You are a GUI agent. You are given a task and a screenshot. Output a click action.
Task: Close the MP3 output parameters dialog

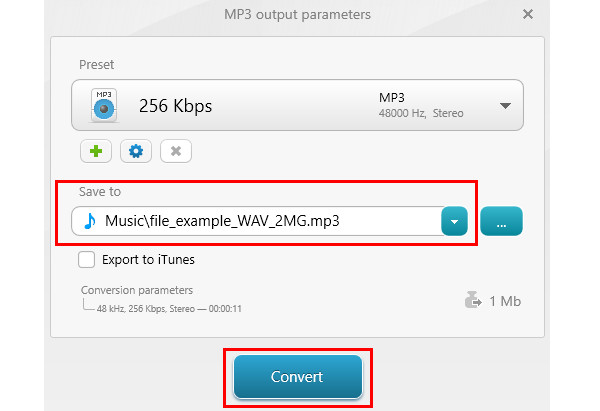coord(528,15)
